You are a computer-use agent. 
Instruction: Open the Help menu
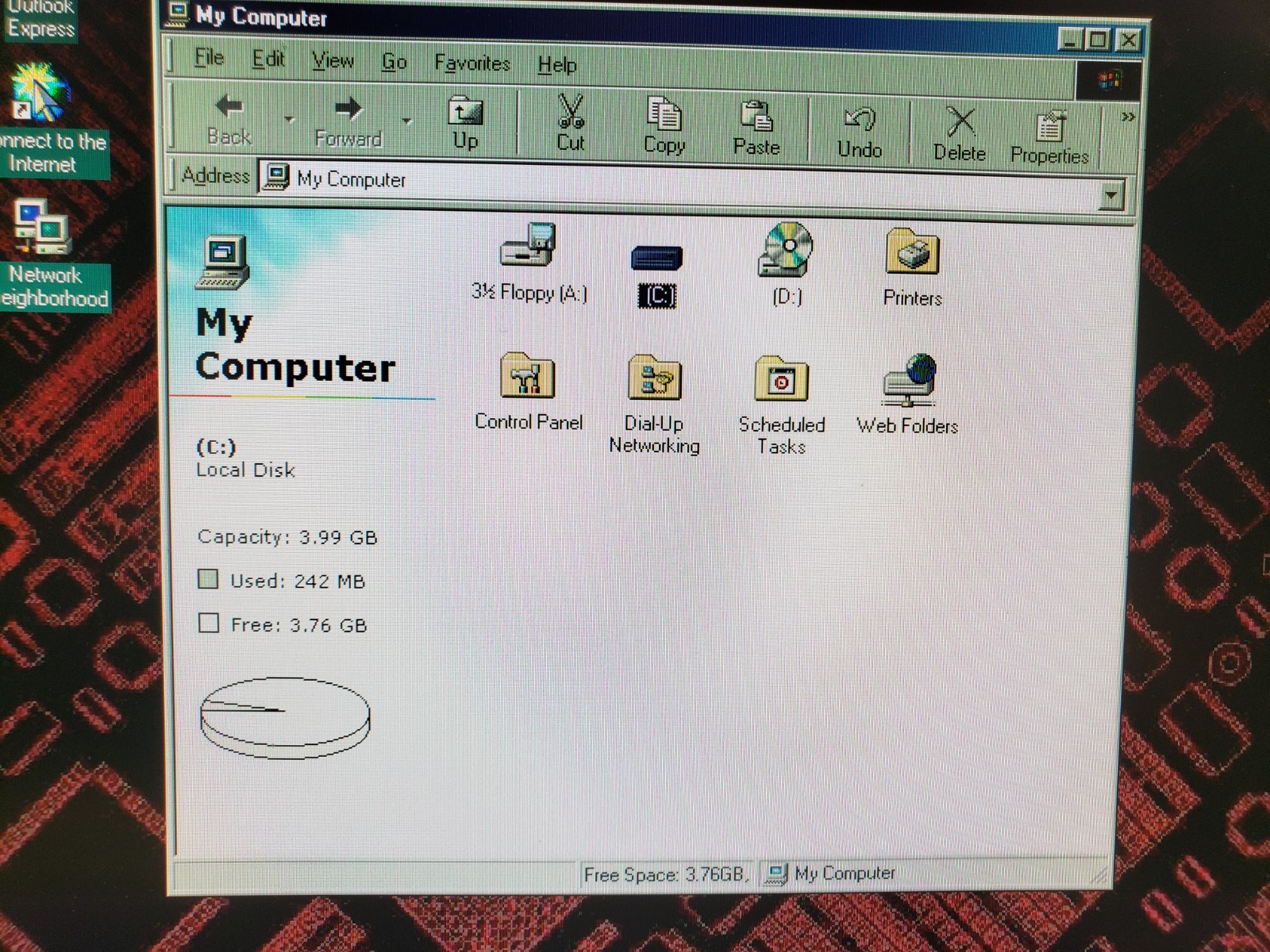(x=557, y=65)
